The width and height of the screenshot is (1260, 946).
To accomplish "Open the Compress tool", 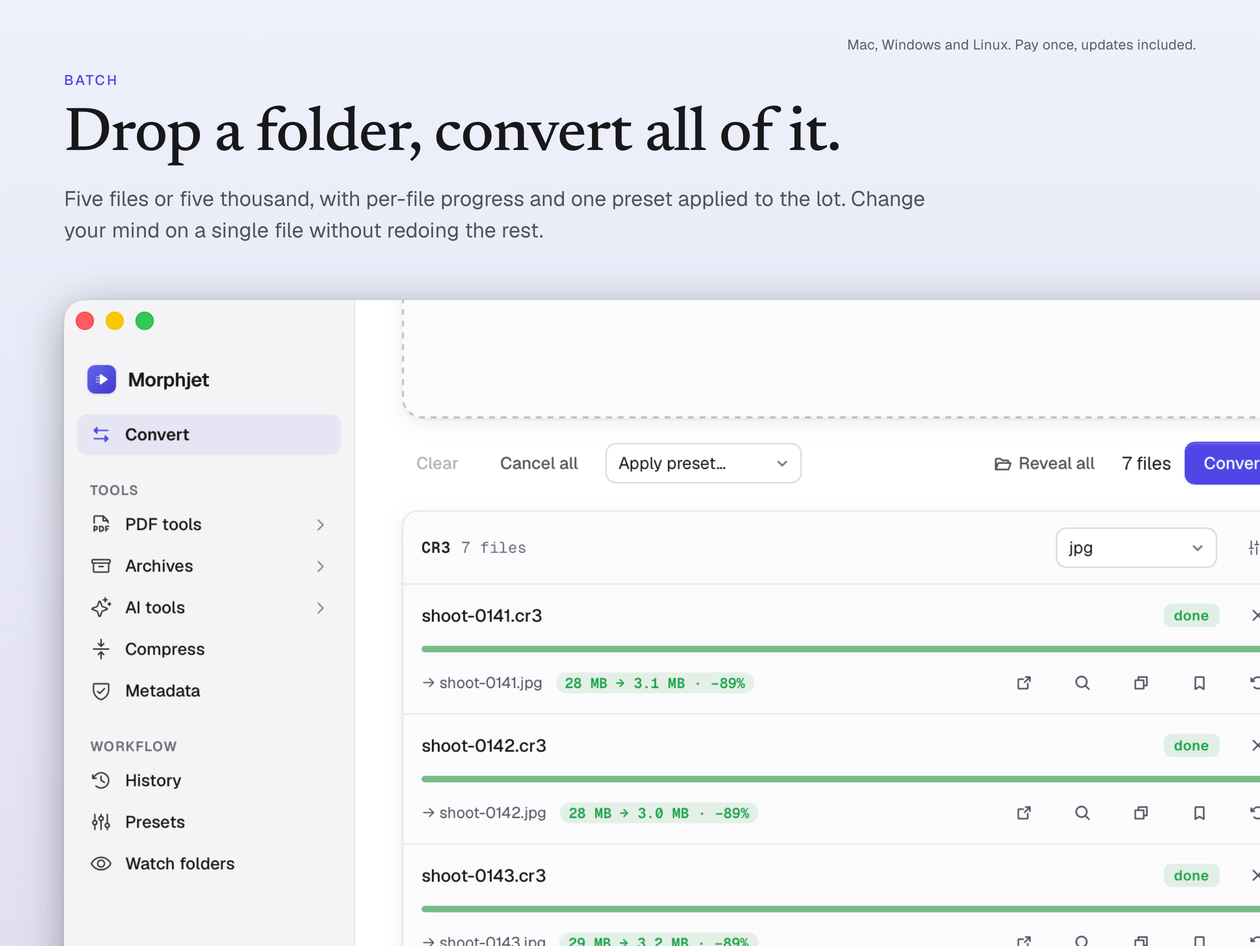I will [x=209, y=649].
